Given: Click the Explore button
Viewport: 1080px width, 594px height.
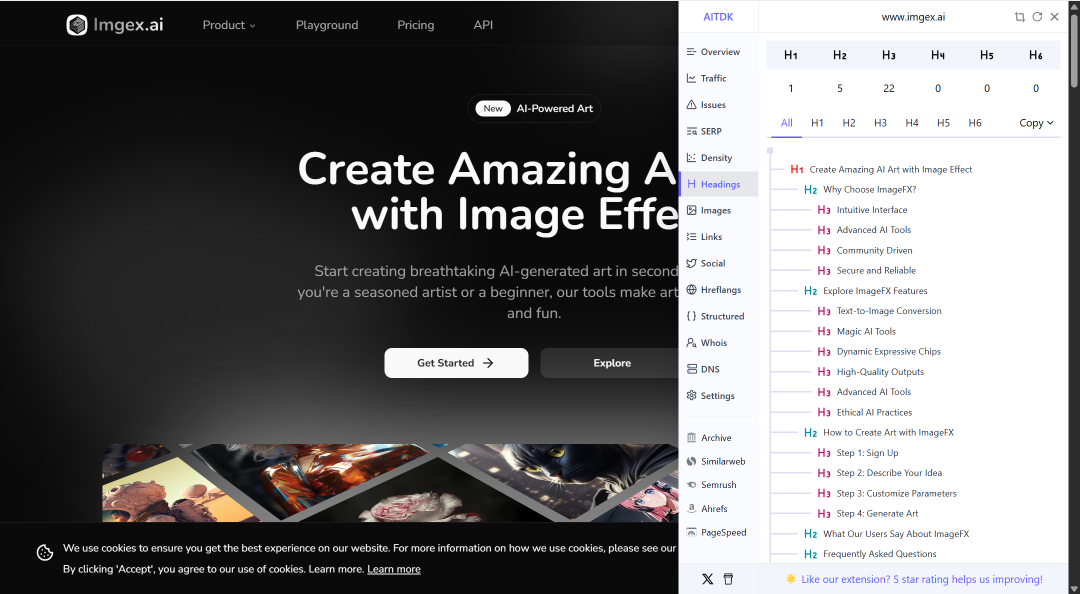Looking at the screenshot, I should tap(610, 362).
